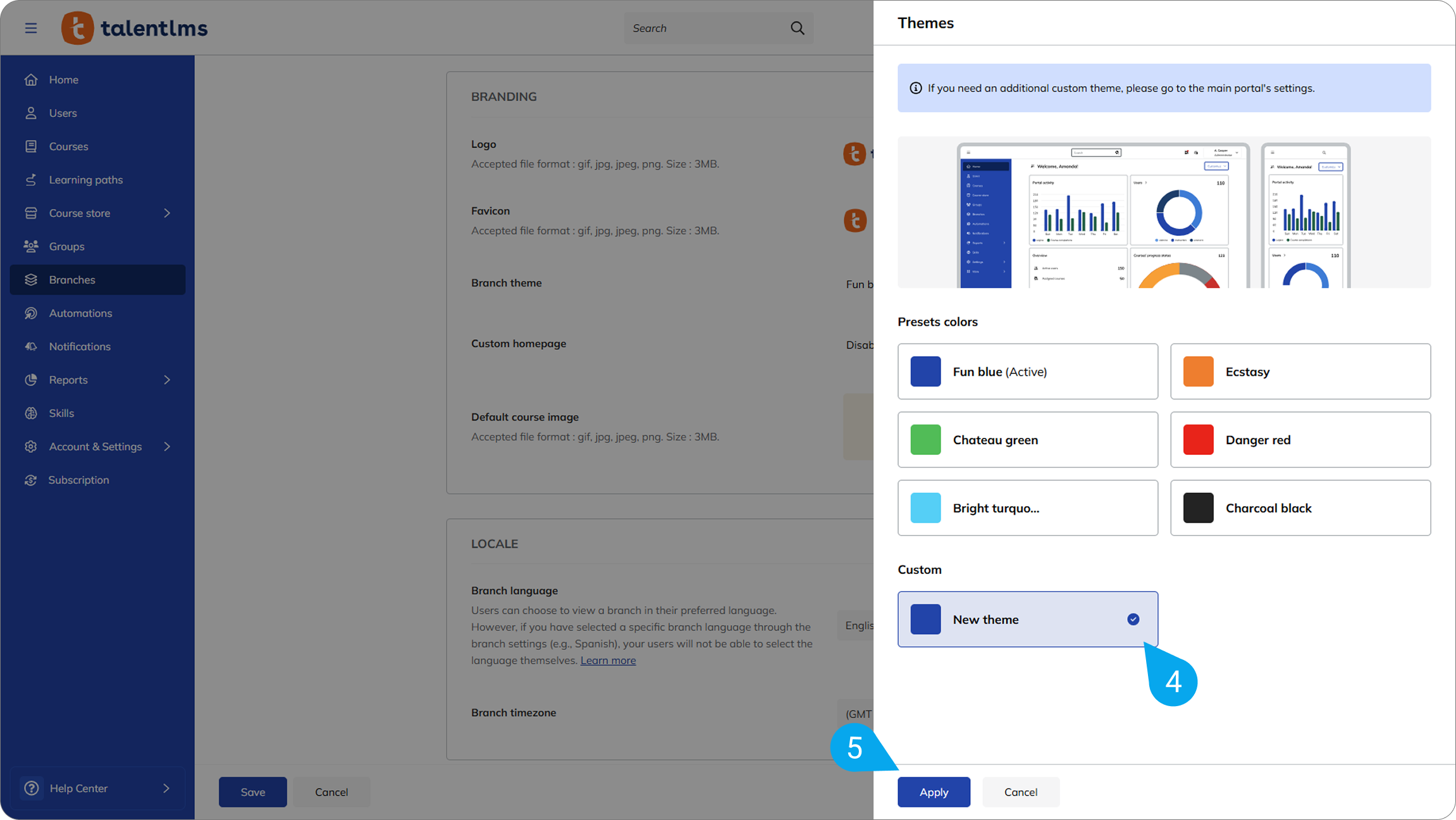Expand the Course store submenu
1456x820 pixels.
click(x=167, y=213)
